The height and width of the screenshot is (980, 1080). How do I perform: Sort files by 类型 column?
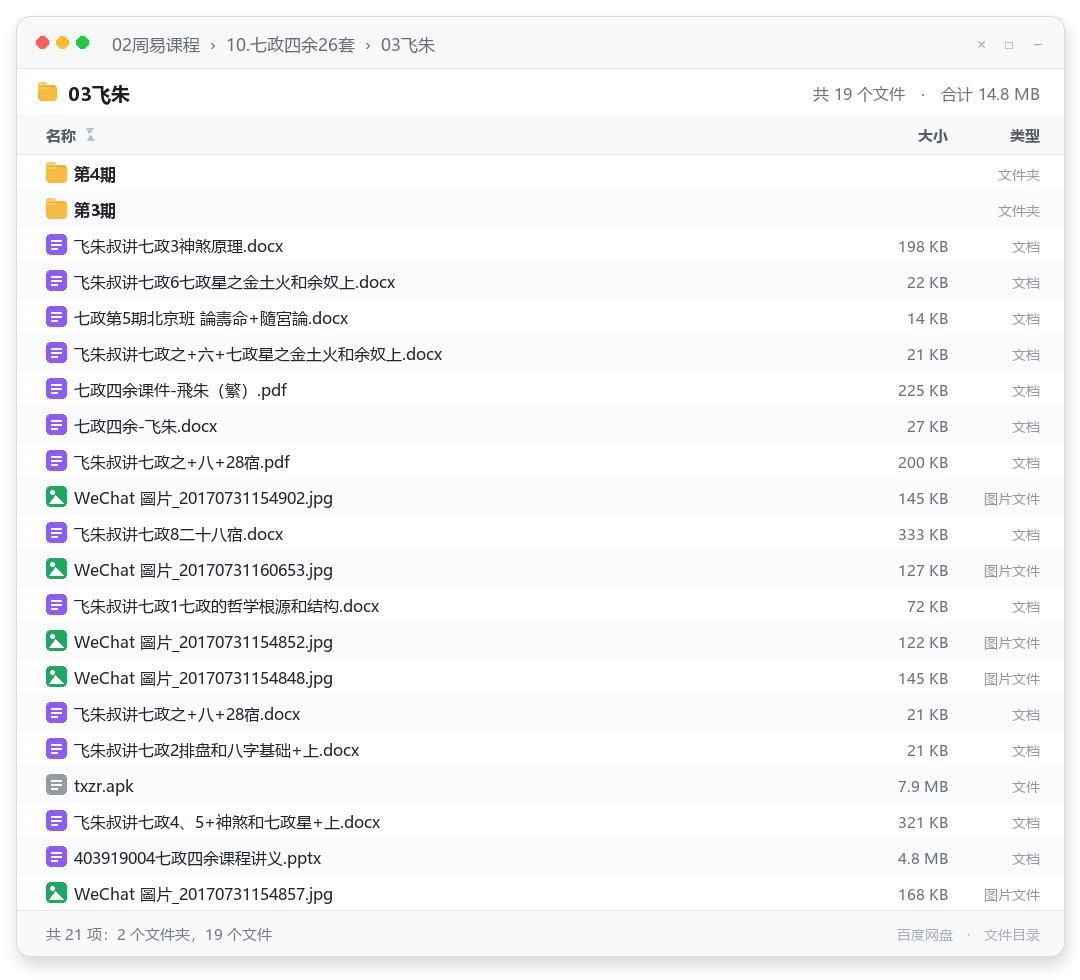coord(1025,136)
